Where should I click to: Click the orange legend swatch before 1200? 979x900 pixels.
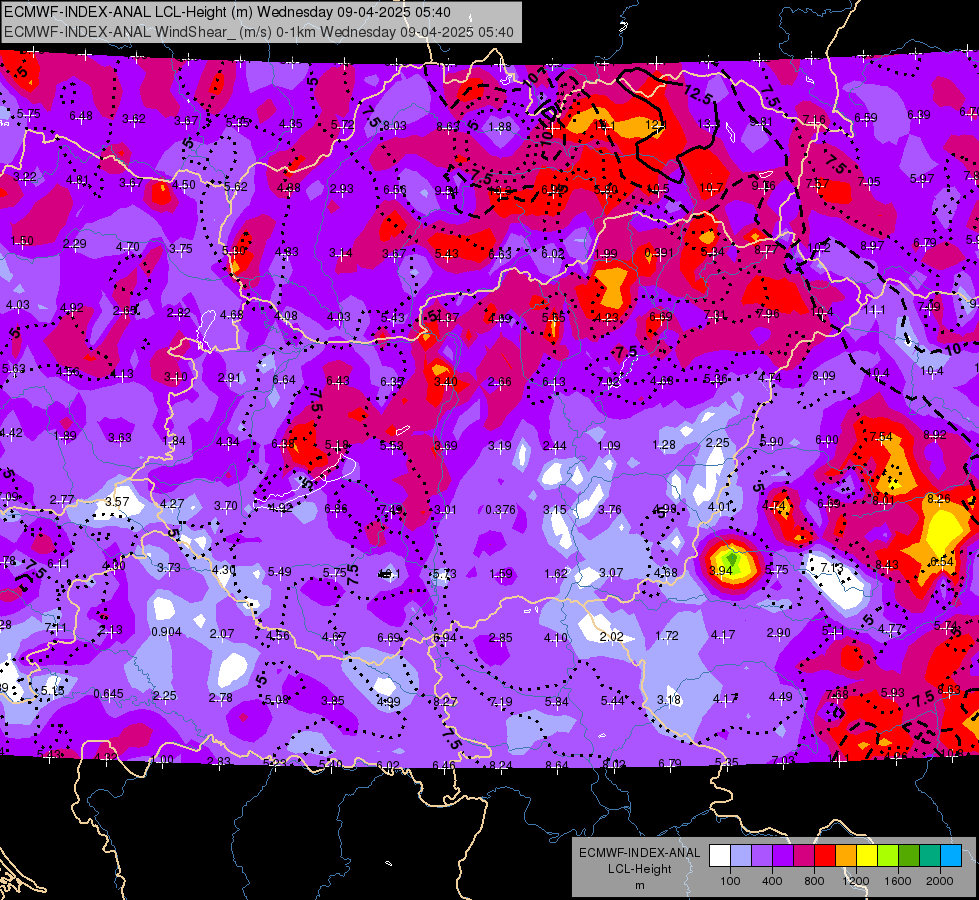click(x=846, y=856)
